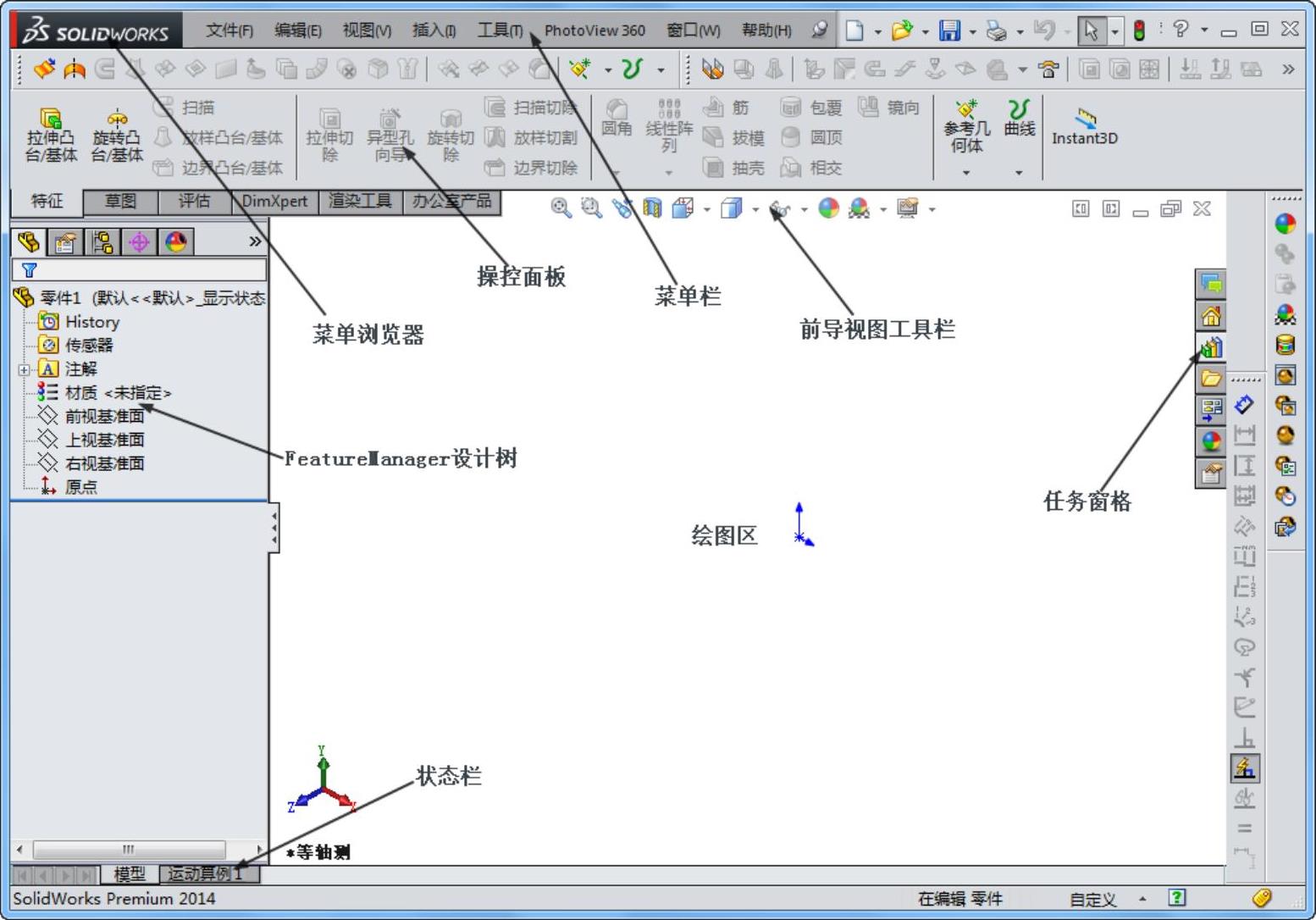Click the feature tree filter funnel icon
Image resolution: width=1316 pixels, height=920 pixels.
point(29,270)
